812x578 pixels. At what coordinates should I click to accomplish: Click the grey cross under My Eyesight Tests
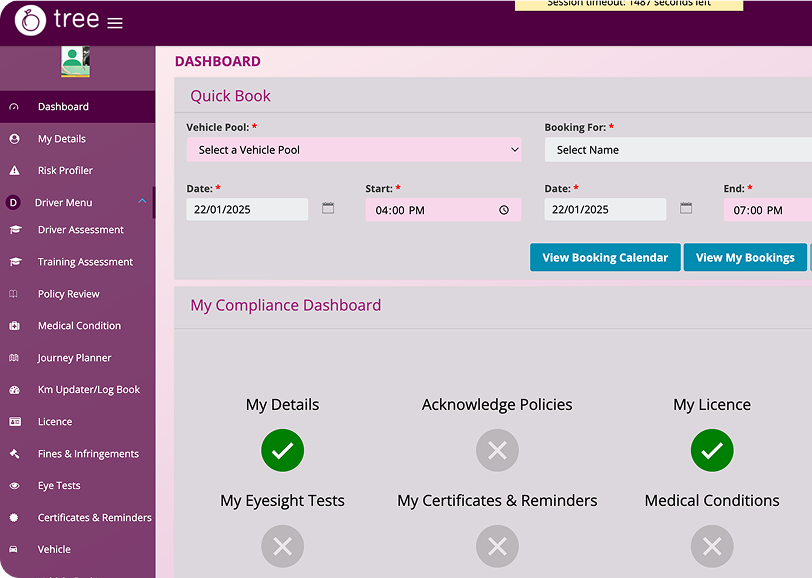coord(282,546)
